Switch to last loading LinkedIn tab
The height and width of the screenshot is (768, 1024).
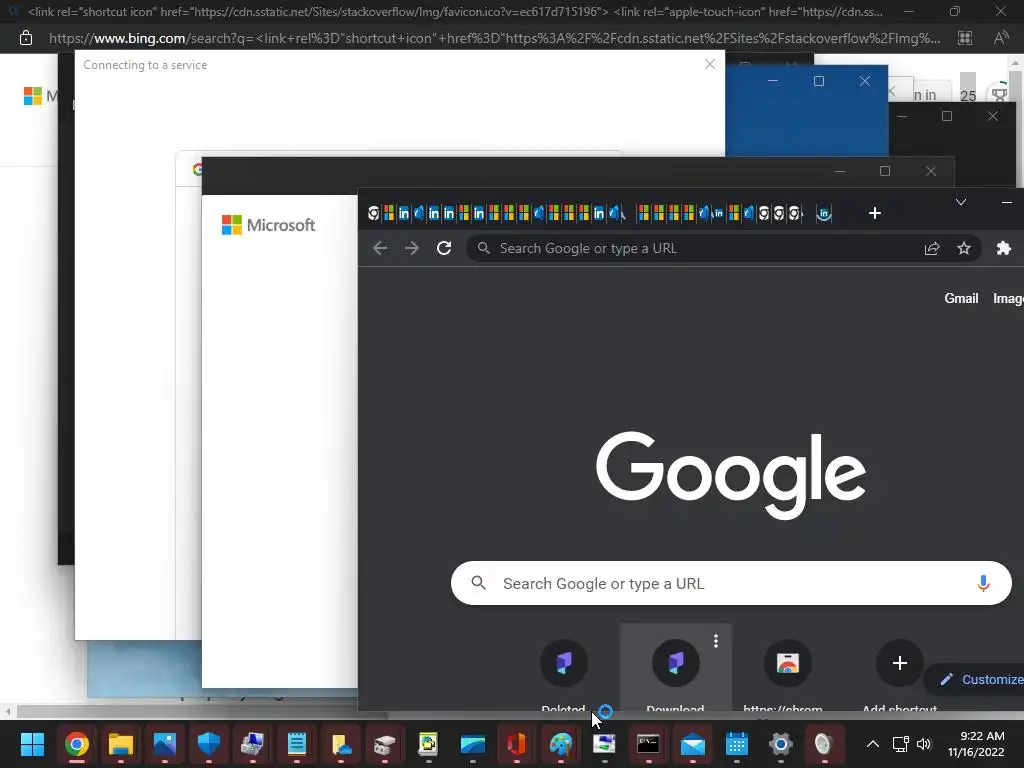coord(824,213)
